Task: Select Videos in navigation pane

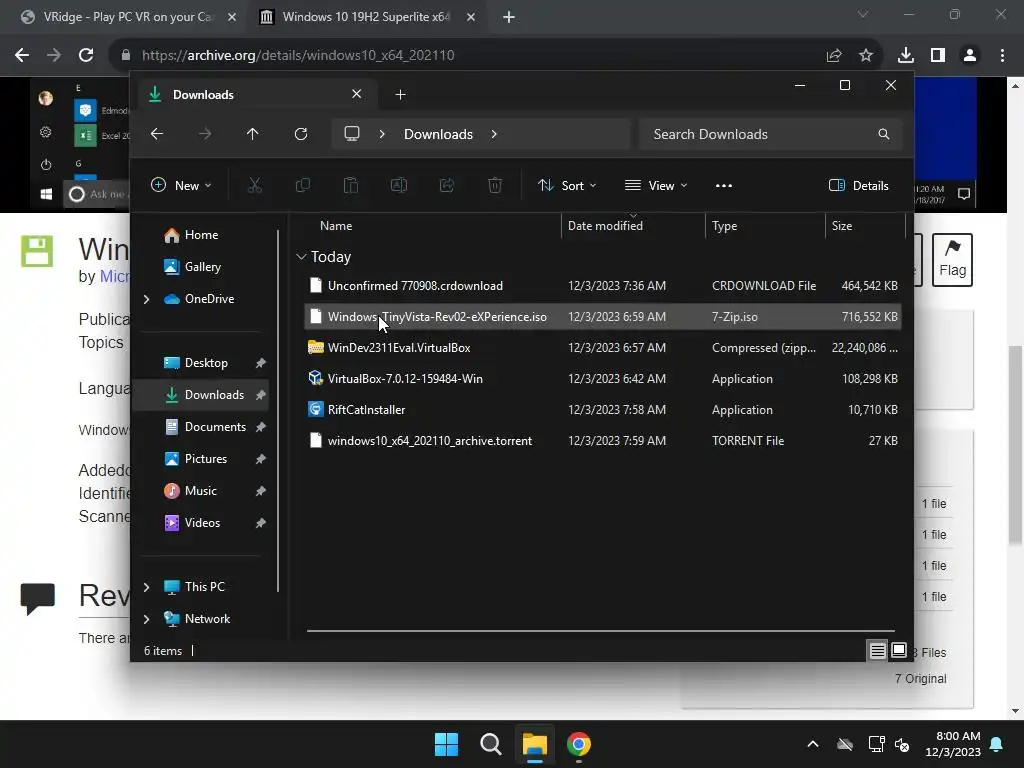Action: [x=202, y=523]
